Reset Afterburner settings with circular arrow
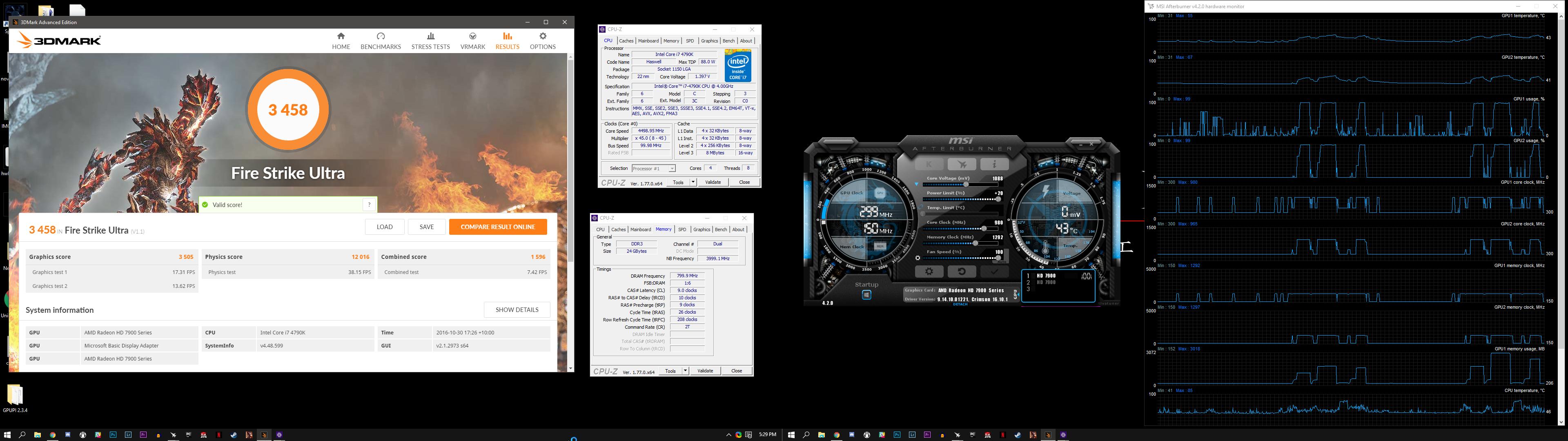 point(962,272)
